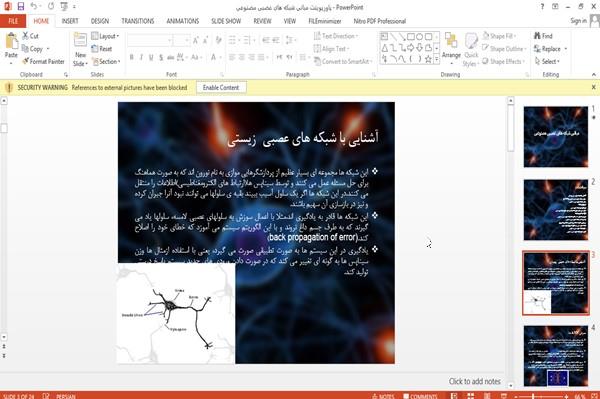This screenshot has width=600, height=399.
Task: Click the Cut scissors icon
Action: point(26,36)
